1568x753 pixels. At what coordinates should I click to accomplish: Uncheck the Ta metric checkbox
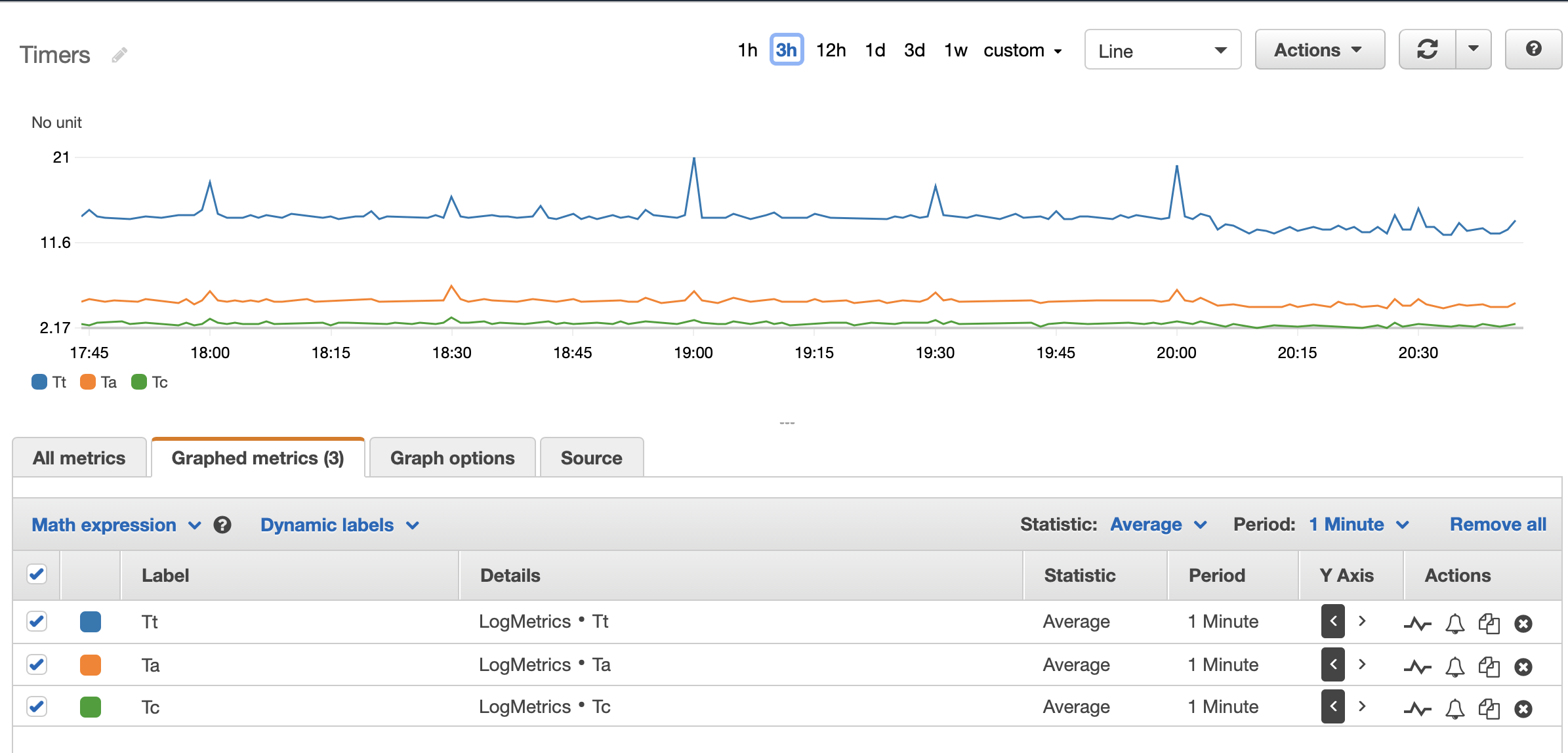(x=37, y=664)
